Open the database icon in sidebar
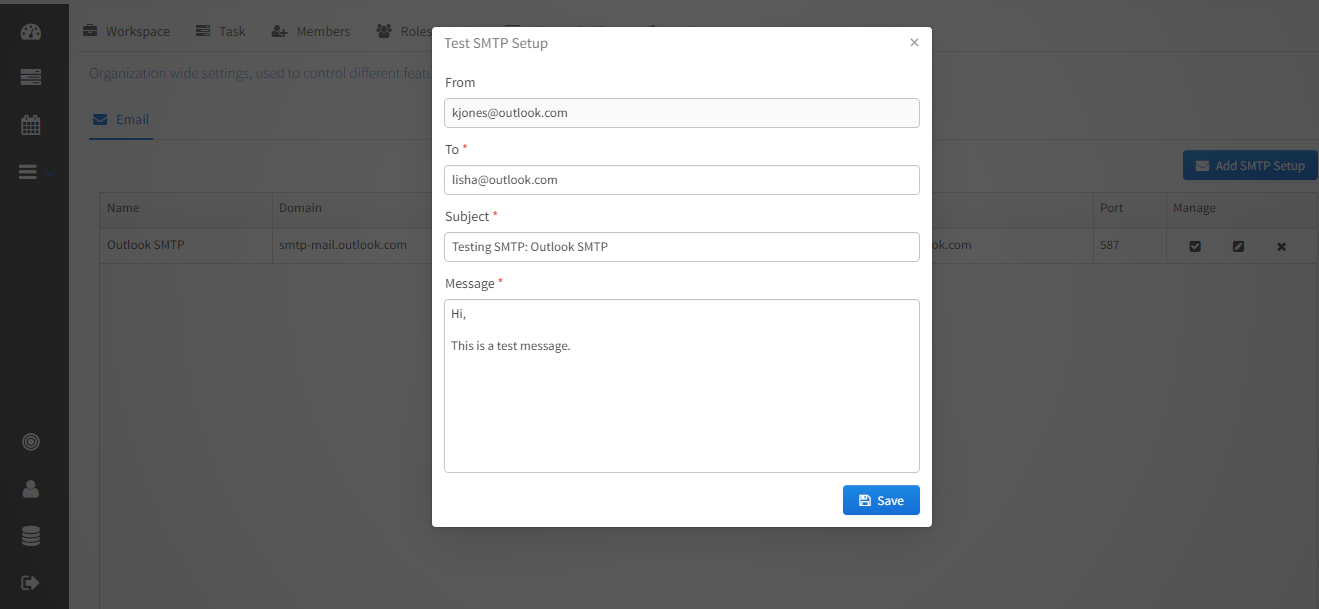This screenshot has height=609, width=1319. (30, 536)
